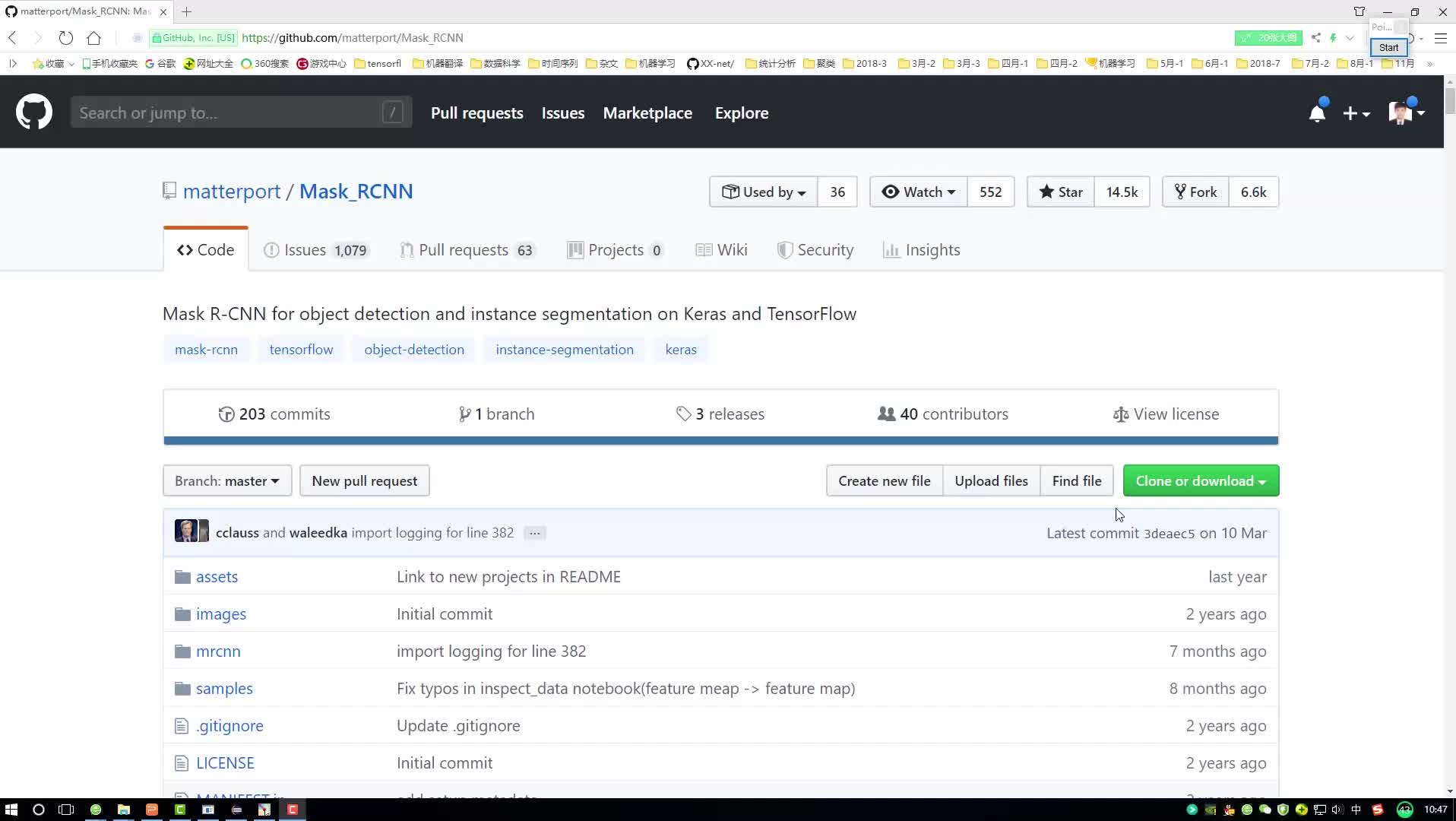Click the browser home icon
Image resolution: width=1456 pixels, height=821 pixels.
(93, 37)
